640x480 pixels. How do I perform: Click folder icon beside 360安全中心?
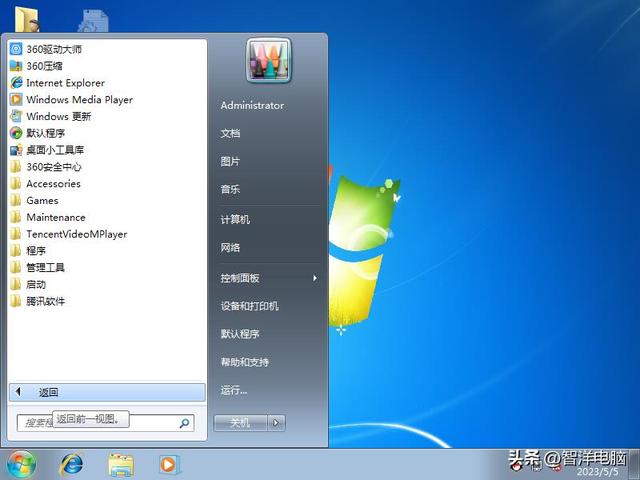point(16,167)
